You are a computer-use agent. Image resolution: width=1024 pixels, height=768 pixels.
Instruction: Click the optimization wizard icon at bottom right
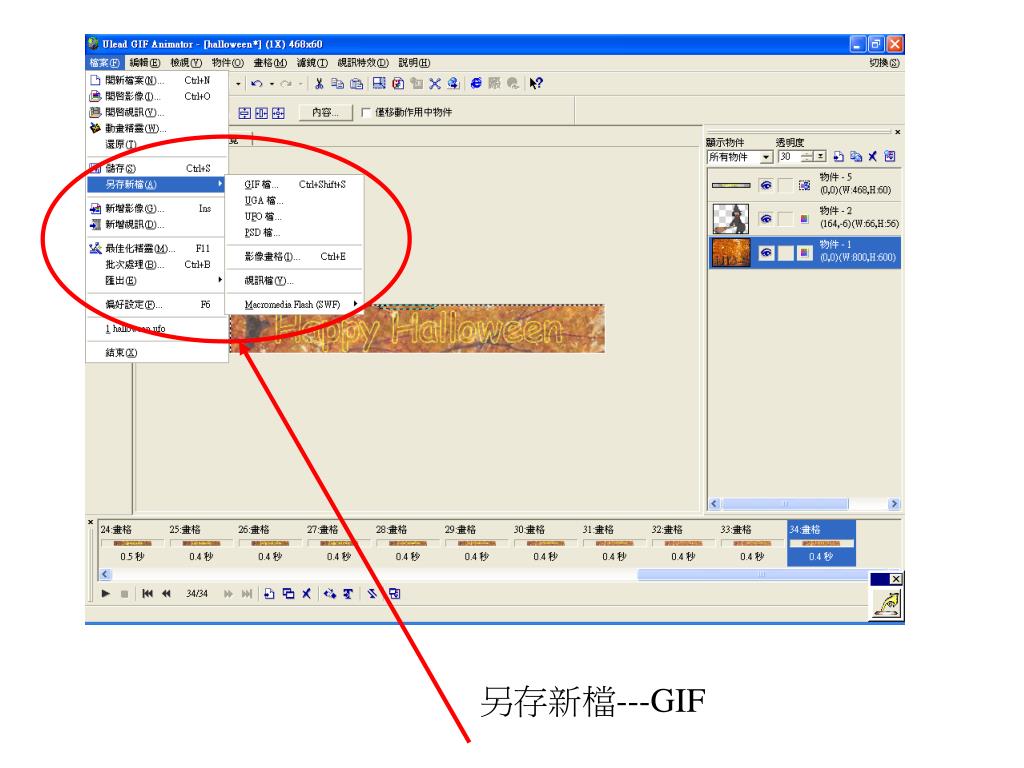click(887, 603)
